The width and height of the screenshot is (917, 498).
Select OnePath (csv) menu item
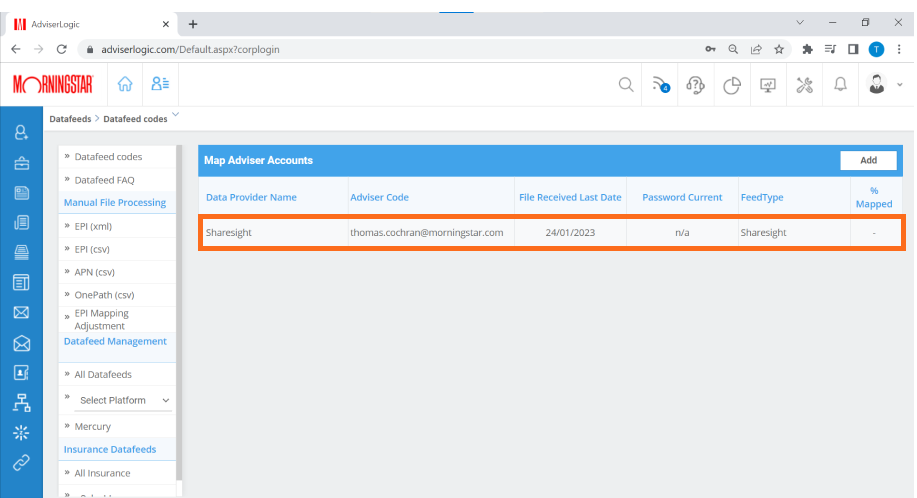tap(104, 295)
